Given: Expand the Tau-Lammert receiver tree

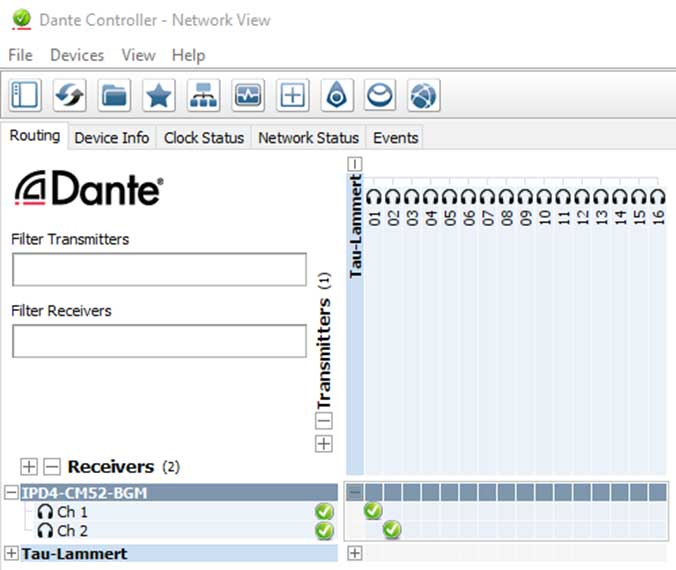Looking at the screenshot, I should click(x=11, y=553).
